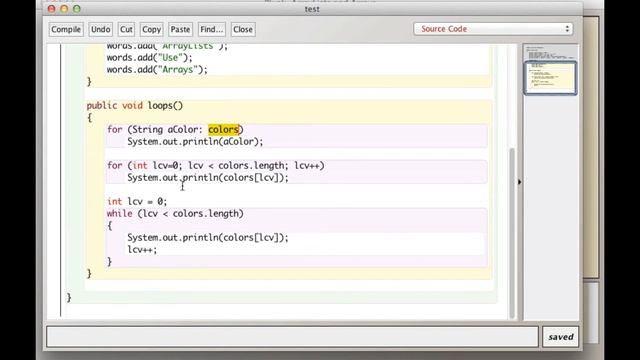Click the line words.add("Arrays");
The width and height of the screenshot is (640, 360).
coord(157,70)
